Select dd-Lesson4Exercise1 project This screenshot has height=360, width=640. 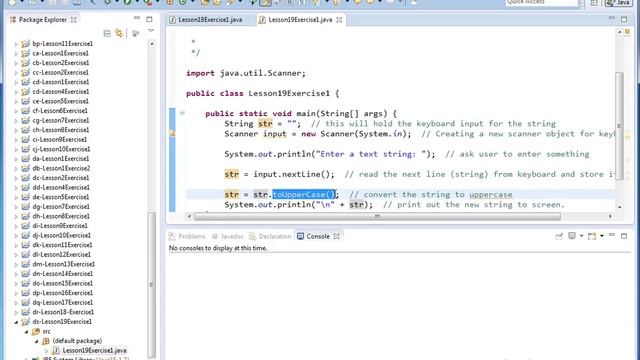pyautogui.click(x=61, y=187)
